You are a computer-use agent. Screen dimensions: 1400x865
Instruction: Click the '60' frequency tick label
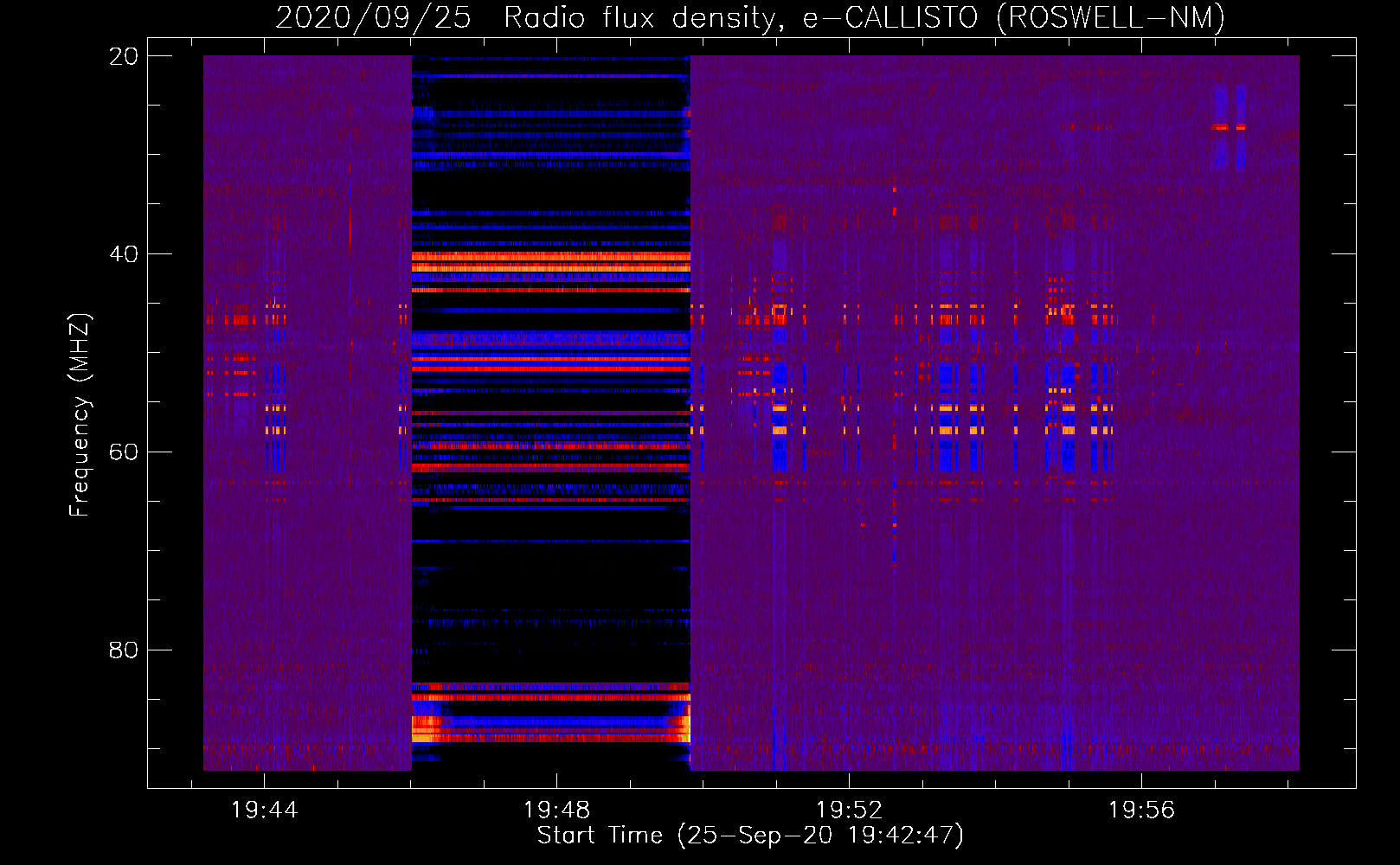[124, 452]
